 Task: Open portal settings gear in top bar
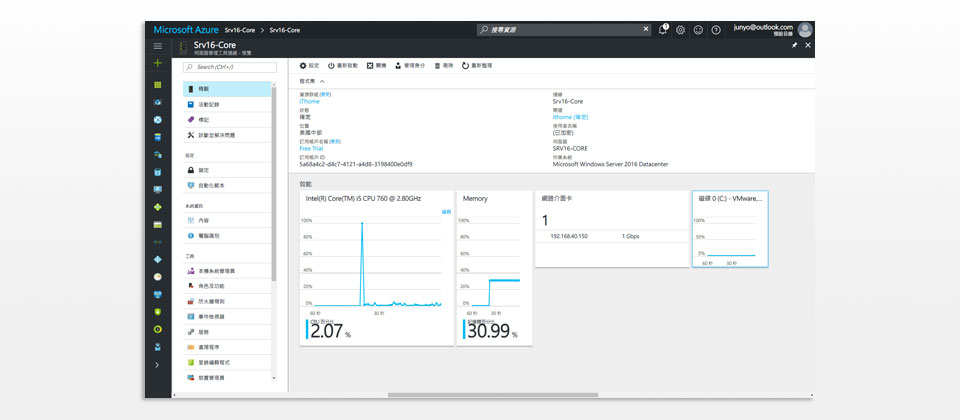tap(680, 30)
